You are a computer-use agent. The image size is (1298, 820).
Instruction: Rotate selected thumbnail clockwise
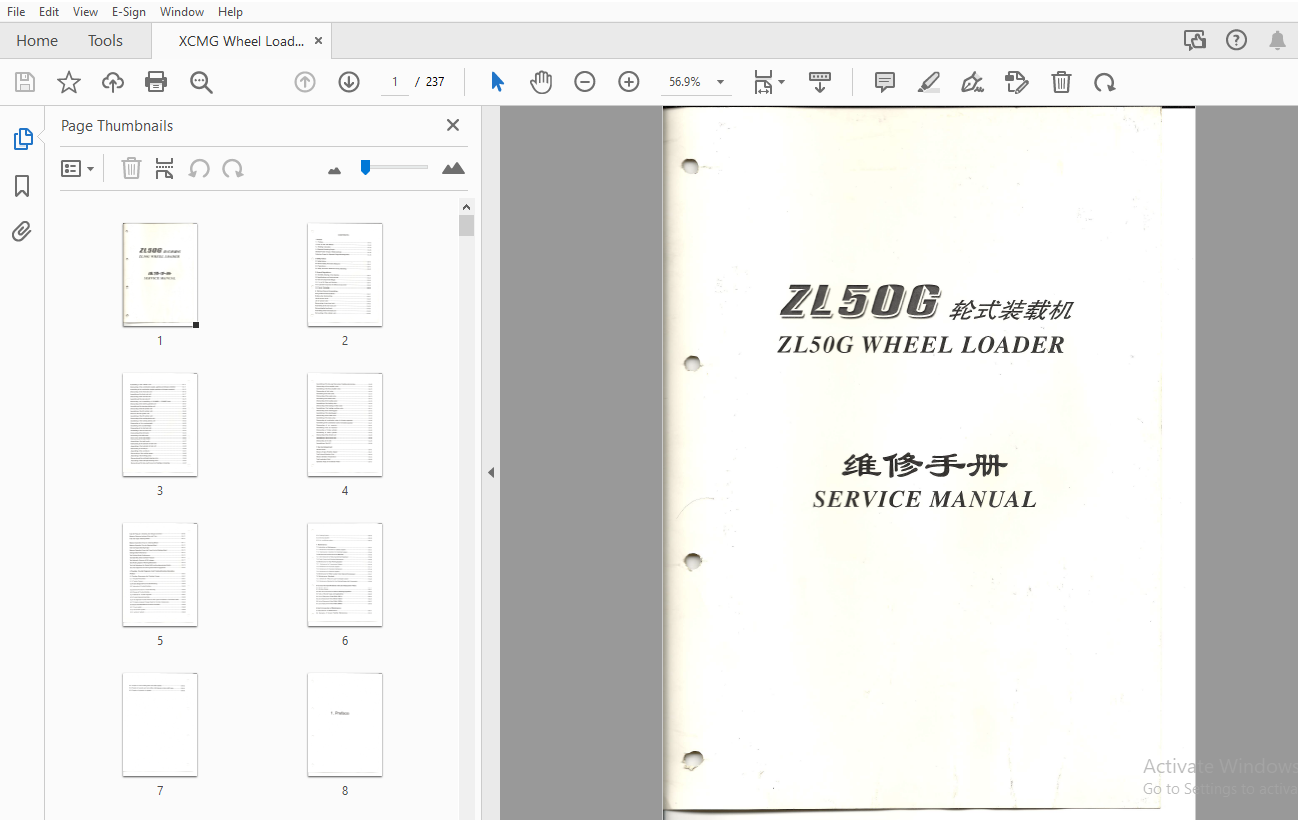(233, 168)
